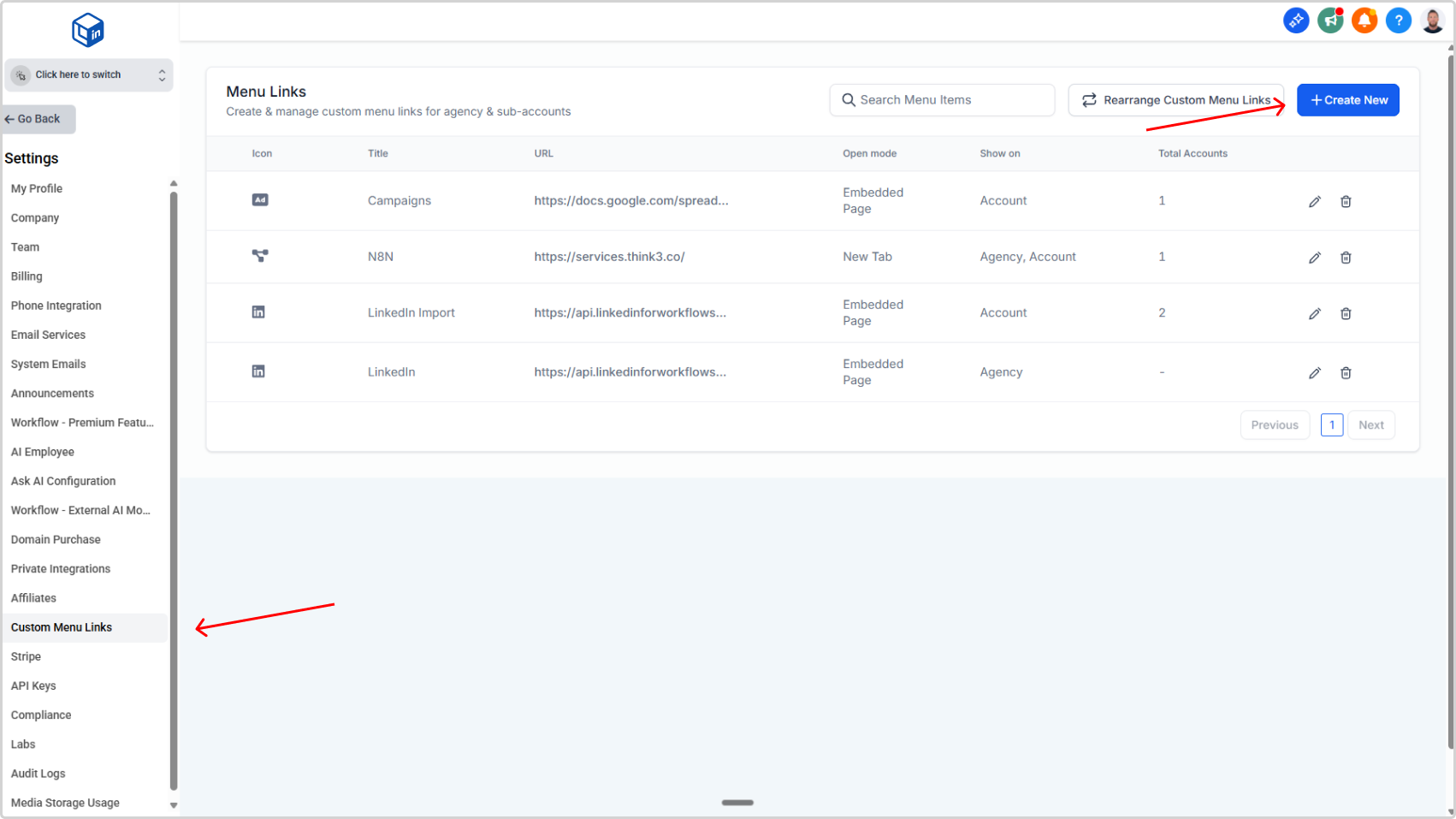Open Stripe settings in sidebar
The image size is (1456, 819).
click(26, 656)
